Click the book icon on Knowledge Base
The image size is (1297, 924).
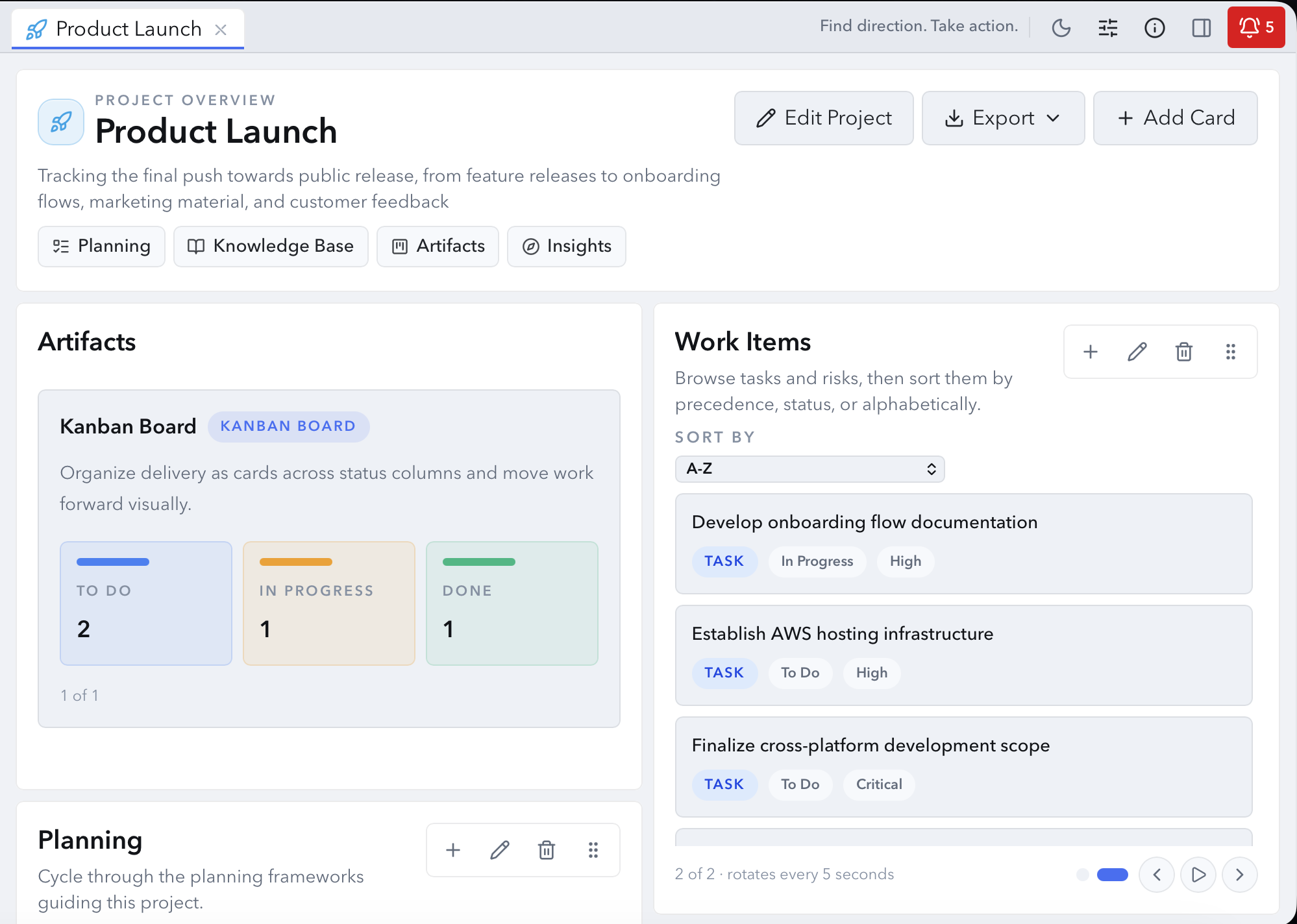(196, 247)
